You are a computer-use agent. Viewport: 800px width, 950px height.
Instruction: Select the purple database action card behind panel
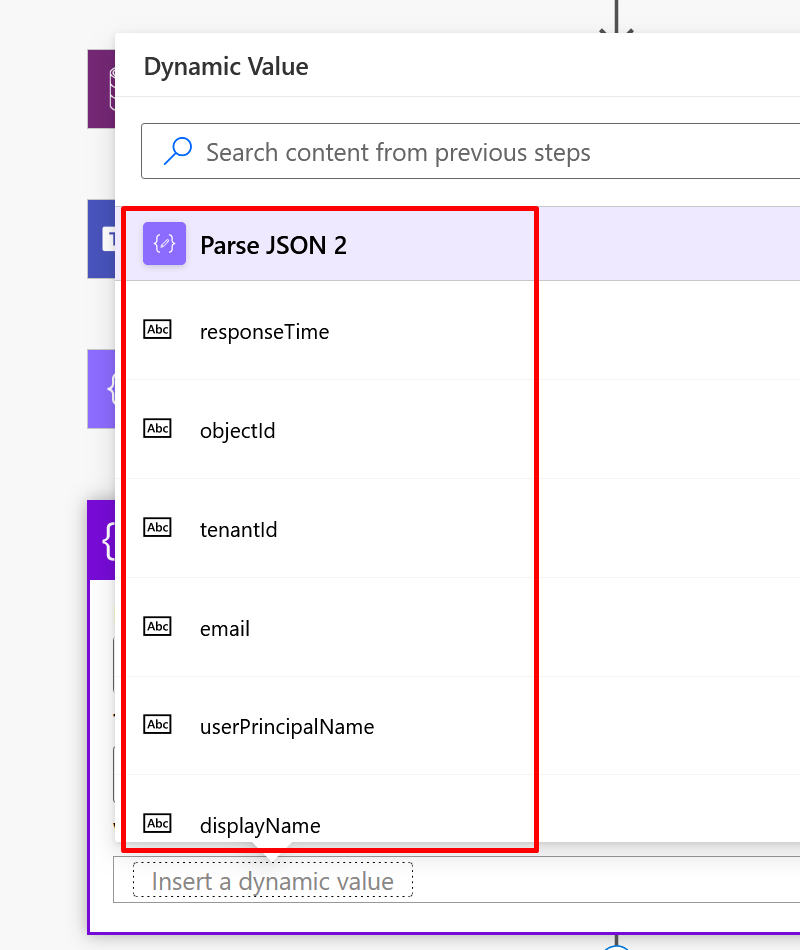pos(101,89)
